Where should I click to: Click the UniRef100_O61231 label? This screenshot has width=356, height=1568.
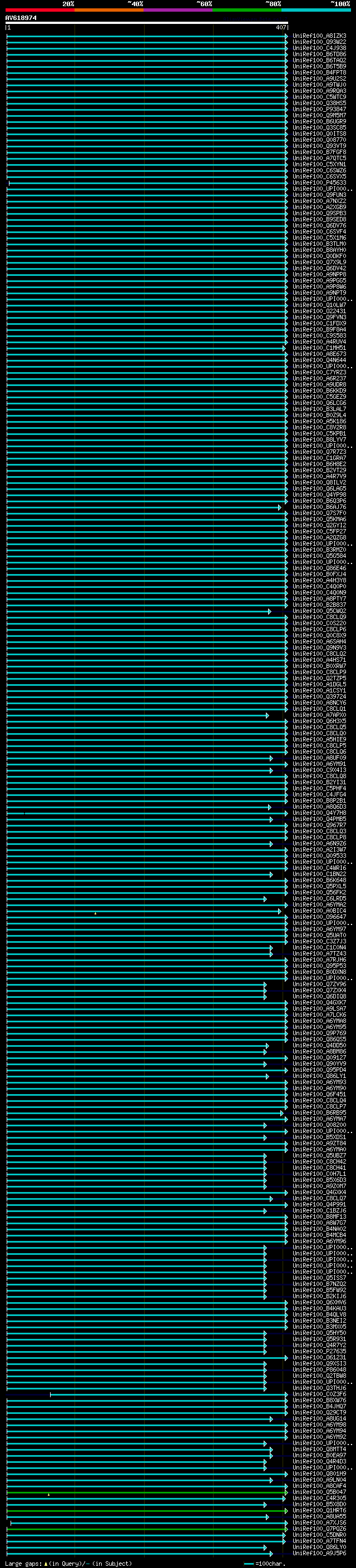coord(319,1357)
